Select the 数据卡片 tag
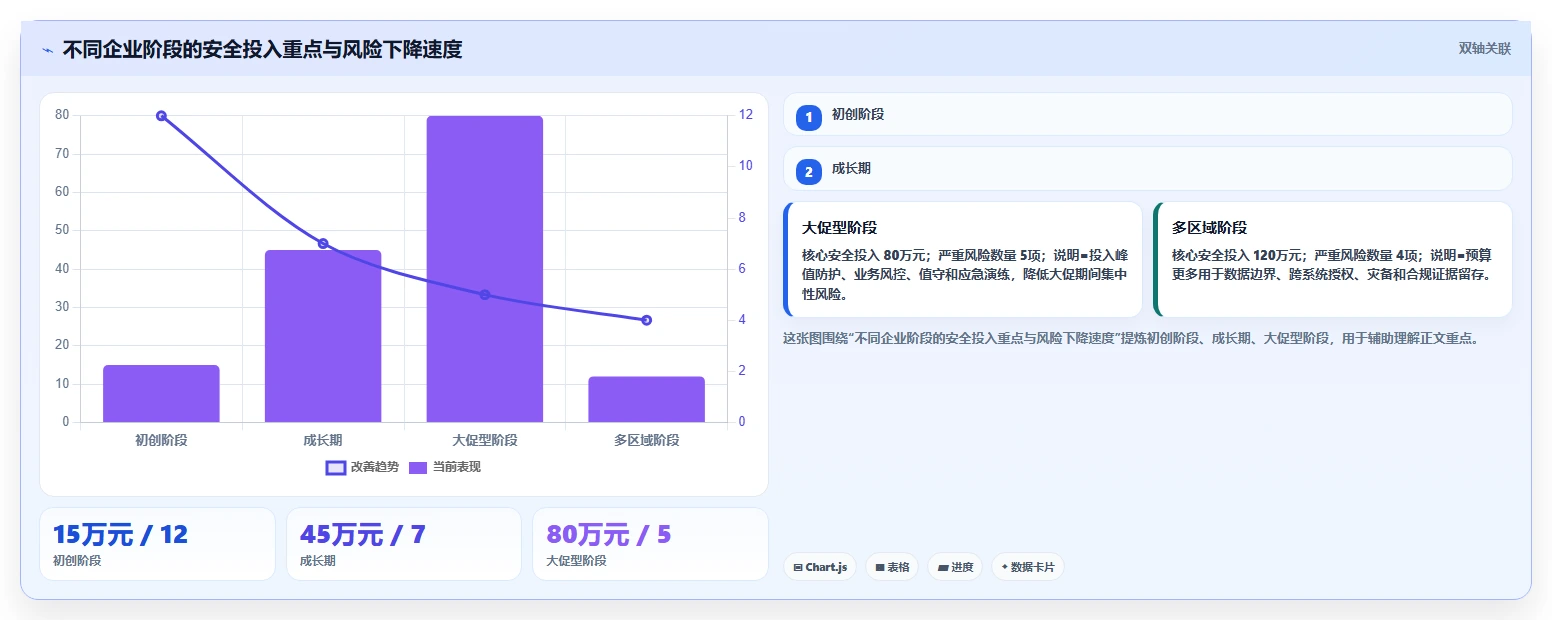This screenshot has height=620, width=1552. coord(1028,567)
